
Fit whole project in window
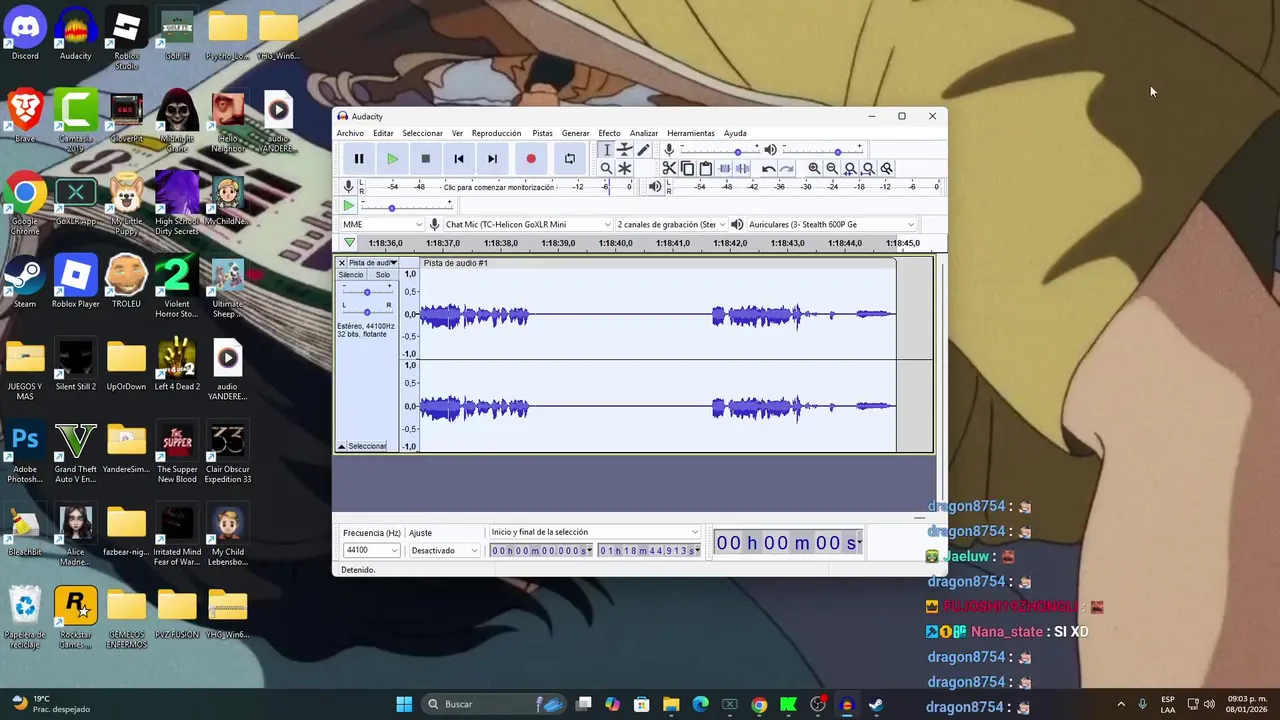click(868, 168)
